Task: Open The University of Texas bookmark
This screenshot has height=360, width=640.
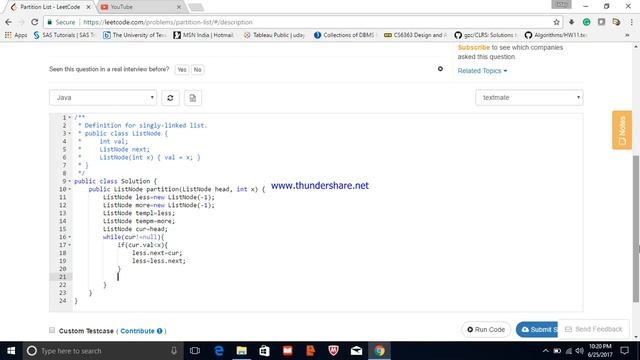Action: coord(135,35)
